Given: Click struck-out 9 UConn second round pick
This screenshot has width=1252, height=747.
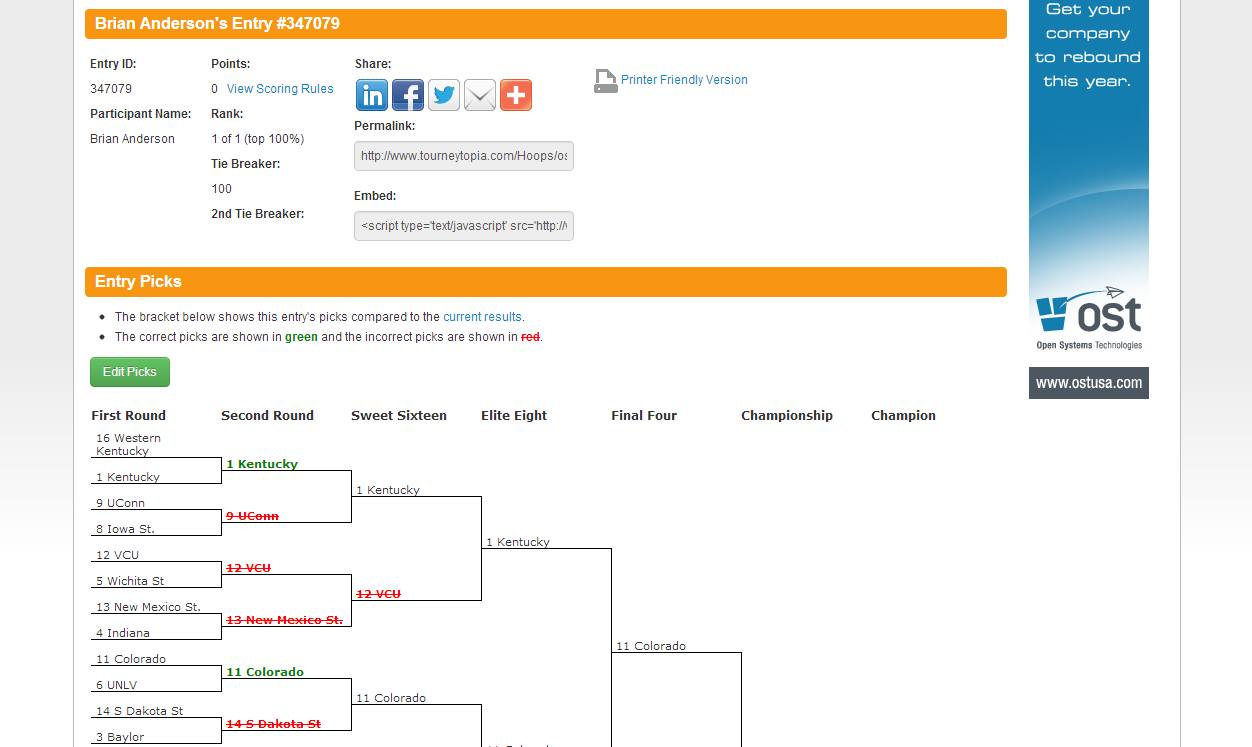Looking at the screenshot, I should point(252,516).
